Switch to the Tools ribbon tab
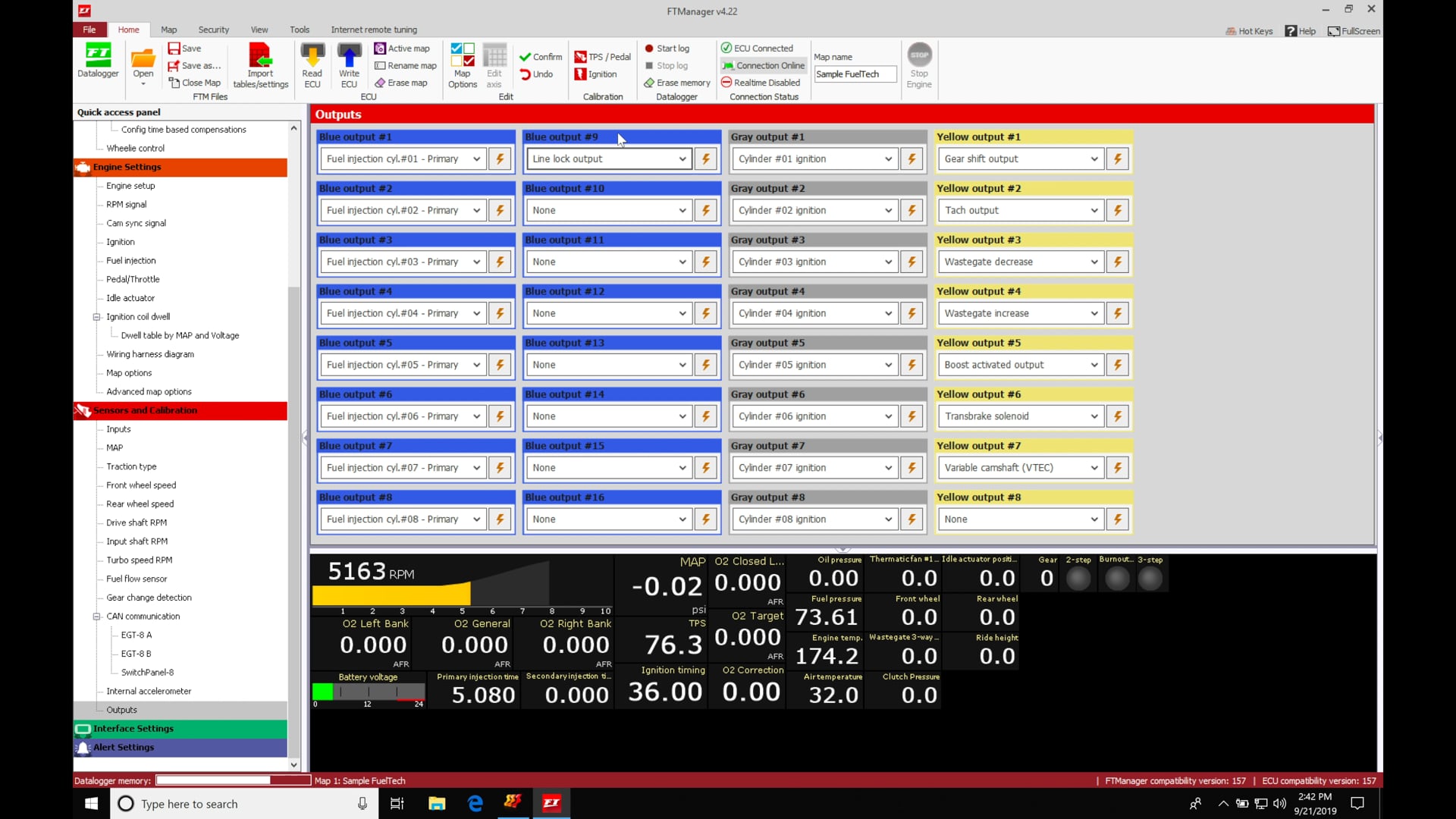Viewport: 1456px width, 819px height. (299, 30)
